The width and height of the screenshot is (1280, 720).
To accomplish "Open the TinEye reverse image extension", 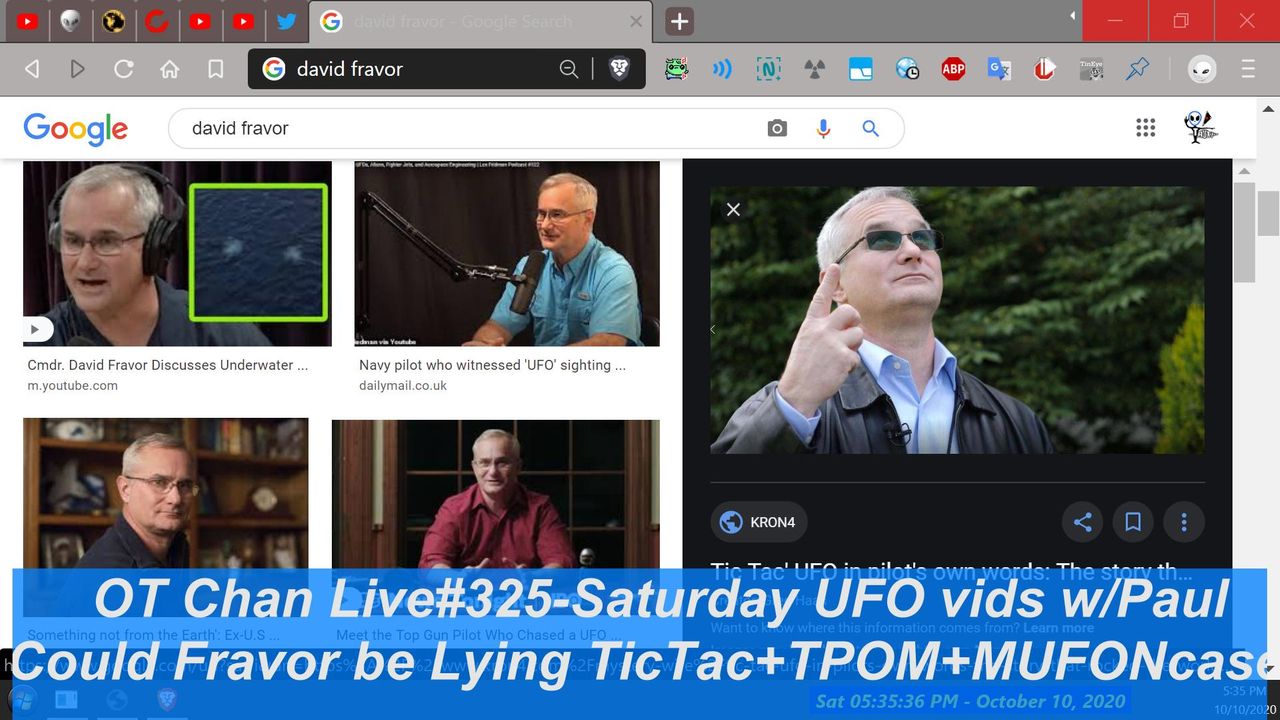I will (x=1091, y=69).
